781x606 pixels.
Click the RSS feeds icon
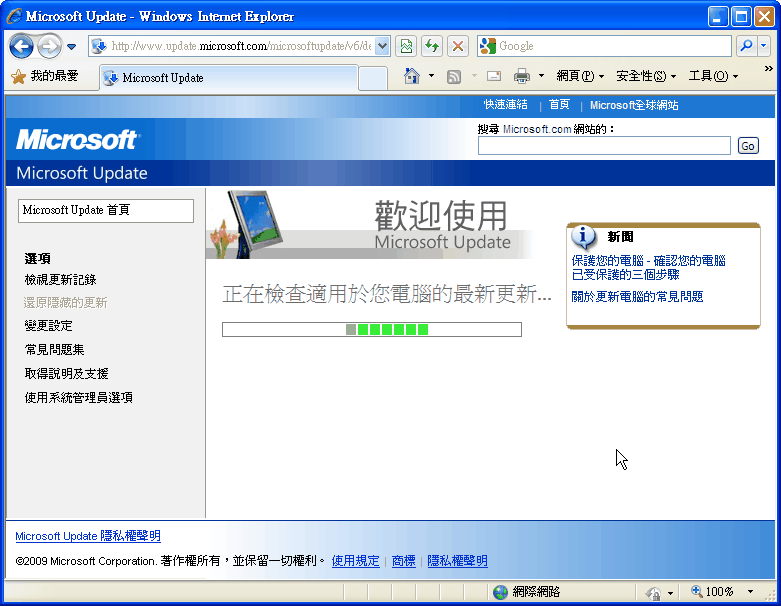point(453,76)
